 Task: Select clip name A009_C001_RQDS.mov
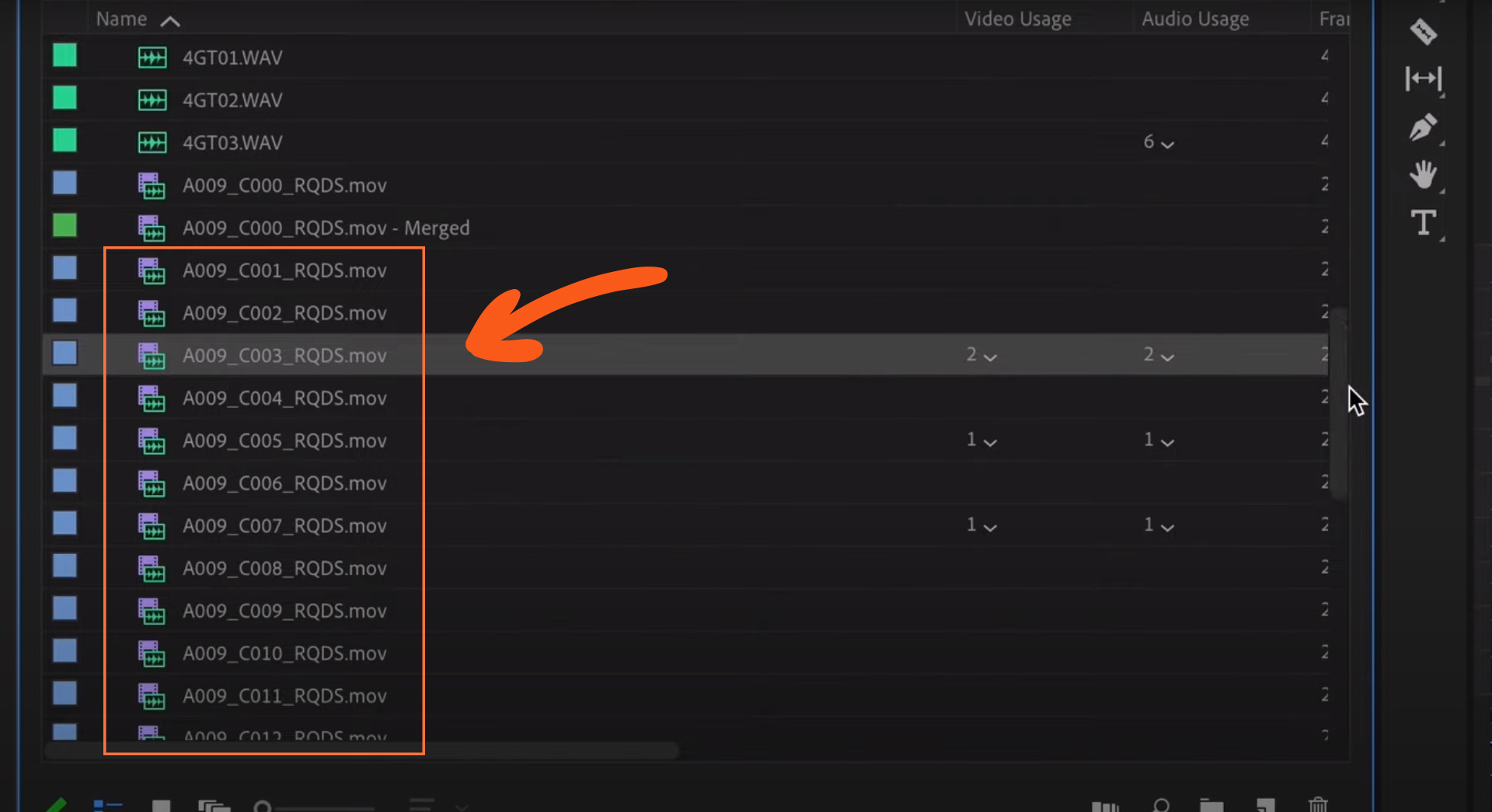pyautogui.click(x=284, y=270)
